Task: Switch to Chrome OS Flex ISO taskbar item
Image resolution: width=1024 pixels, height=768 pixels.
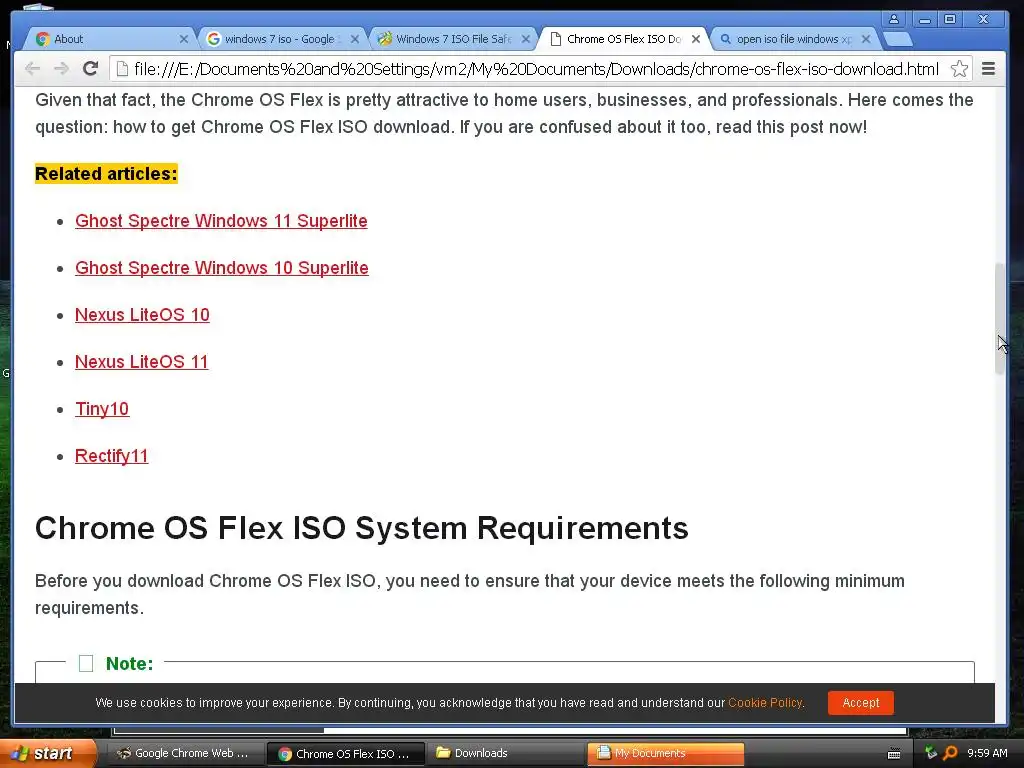Action: click(345, 754)
